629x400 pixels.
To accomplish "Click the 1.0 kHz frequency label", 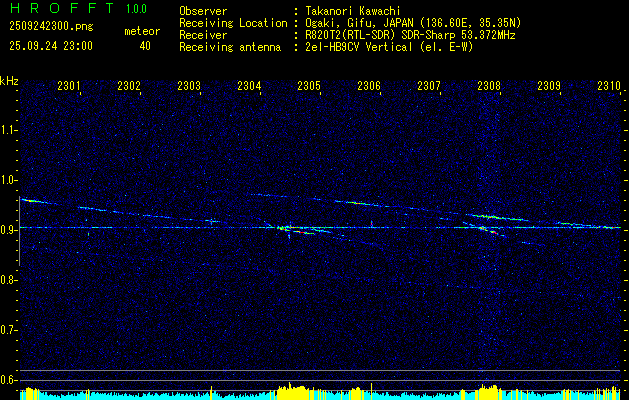I will [9, 180].
